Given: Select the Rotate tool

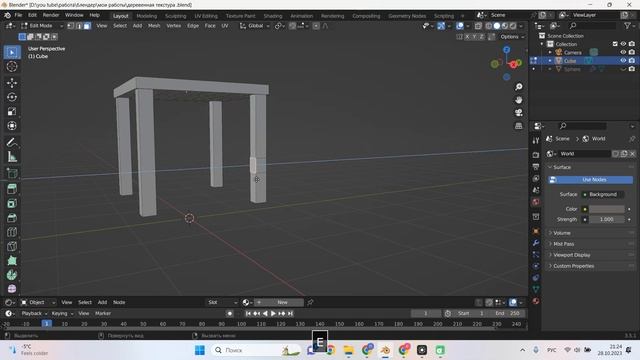Looking at the screenshot, I should (x=12, y=97).
